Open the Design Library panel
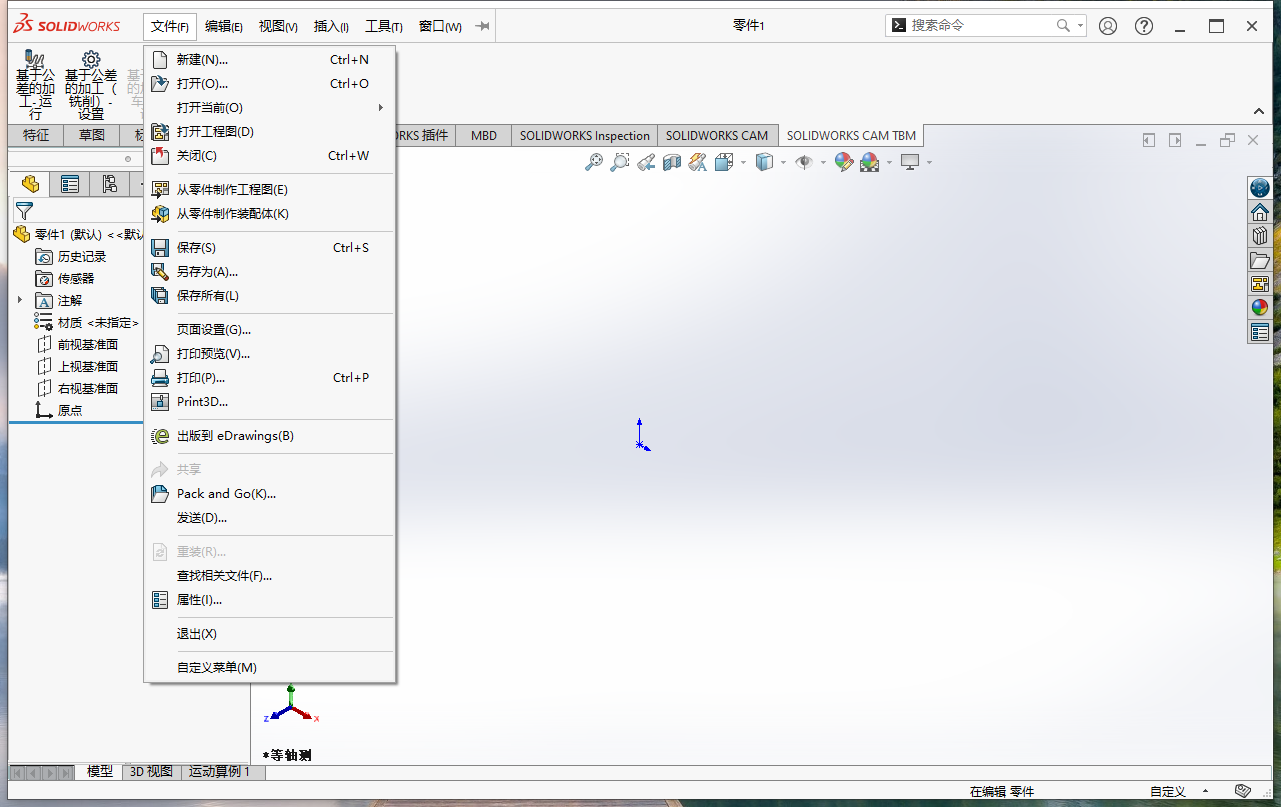 (1261, 235)
